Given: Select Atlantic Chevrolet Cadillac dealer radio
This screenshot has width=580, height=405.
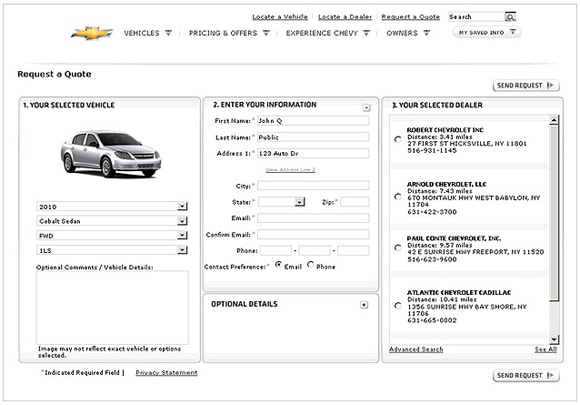Looking at the screenshot, I should click(398, 306).
